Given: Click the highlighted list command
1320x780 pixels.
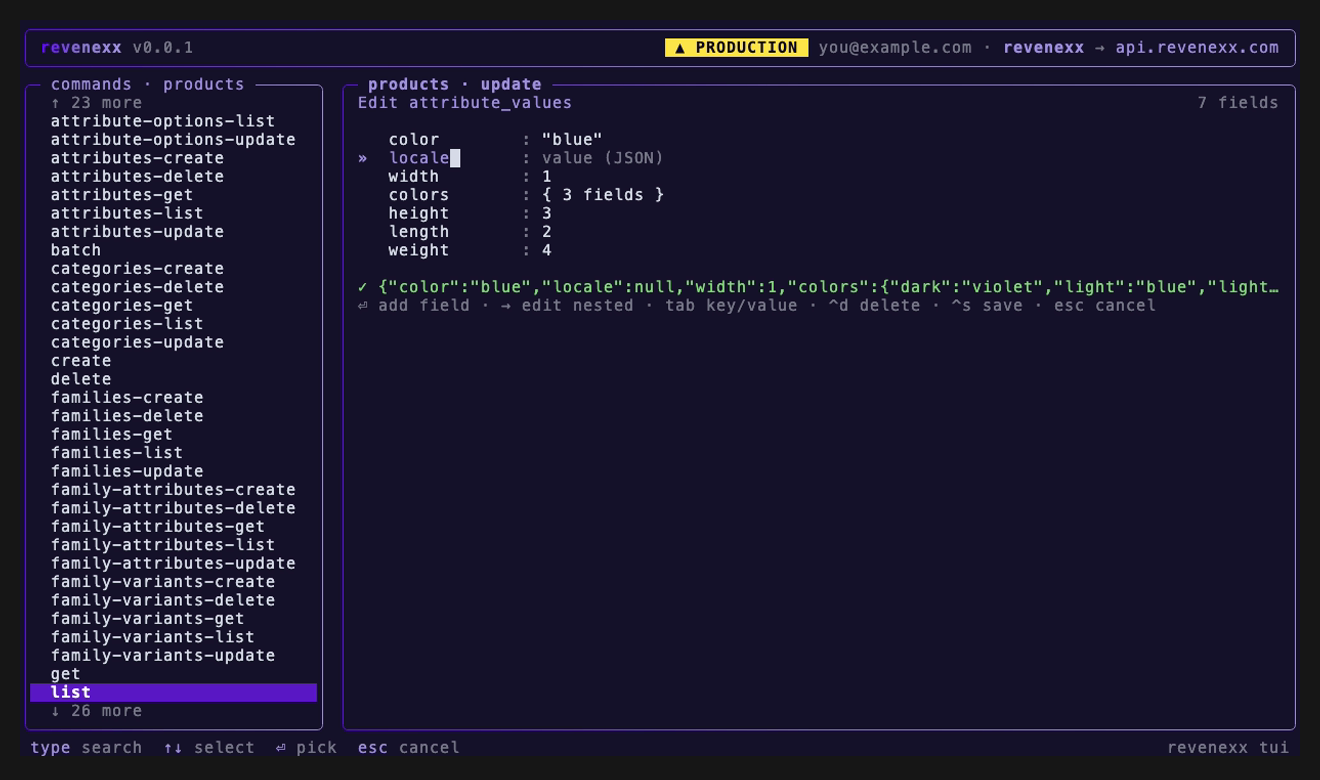Looking at the screenshot, I should pos(174,692).
